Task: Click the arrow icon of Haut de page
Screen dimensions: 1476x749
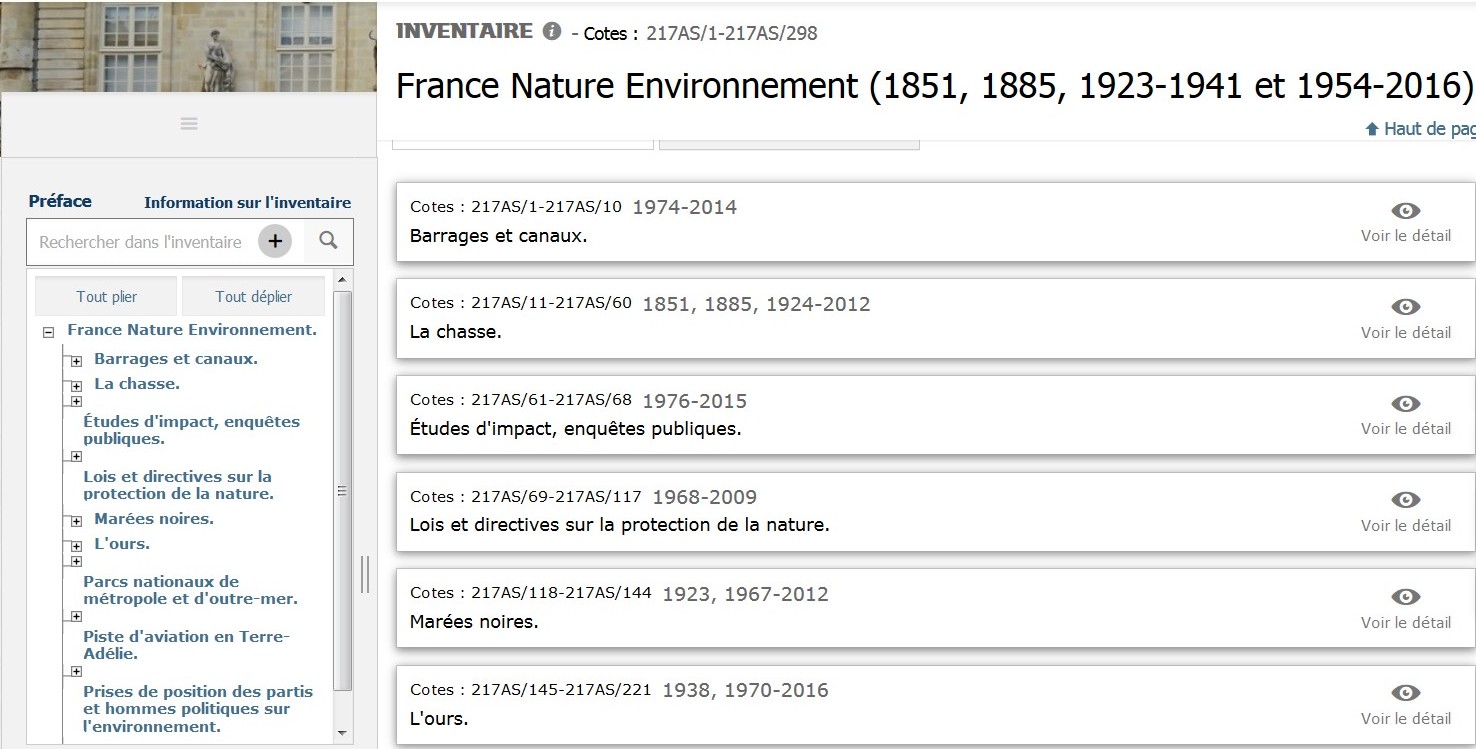Action: point(1372,129)
